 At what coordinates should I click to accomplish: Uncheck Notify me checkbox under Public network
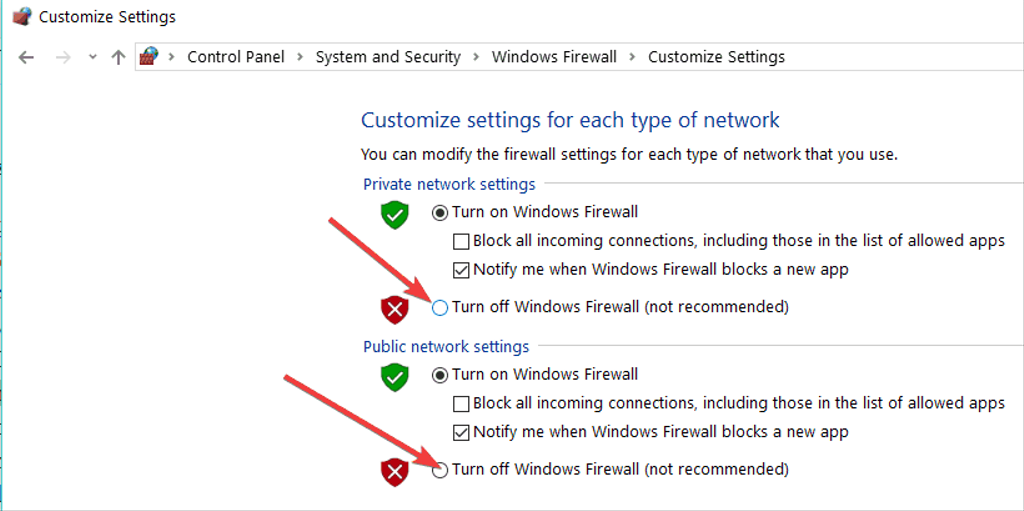pyautogui.click(x=461, y=432)
